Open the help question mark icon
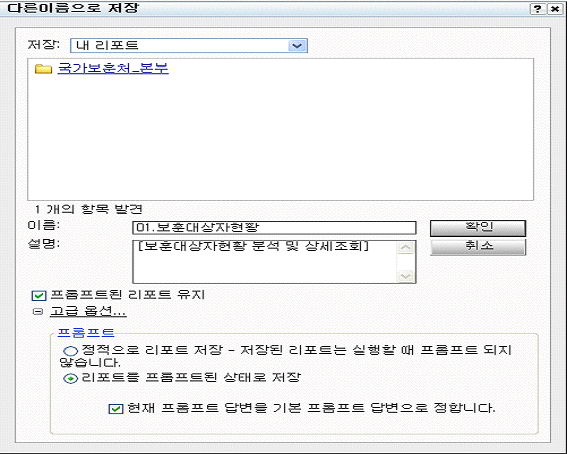Viewport: 567px width, 454px height. click(538, 9)
